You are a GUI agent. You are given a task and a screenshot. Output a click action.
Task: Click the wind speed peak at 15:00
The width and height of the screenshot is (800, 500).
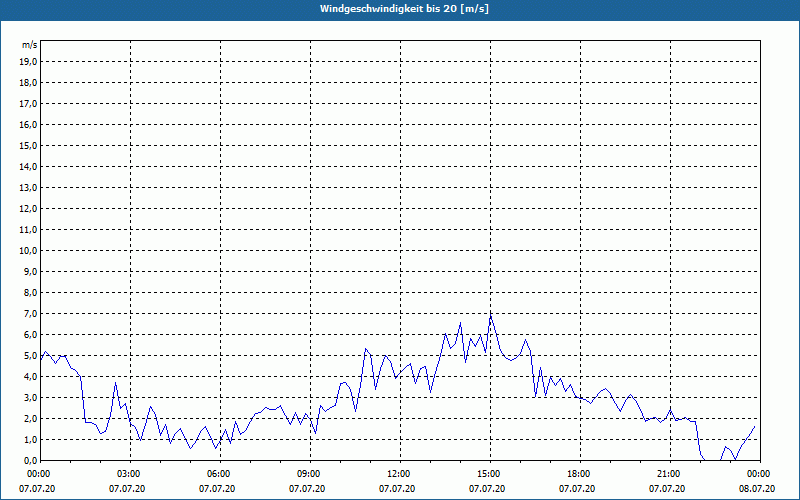click(491, 315)
